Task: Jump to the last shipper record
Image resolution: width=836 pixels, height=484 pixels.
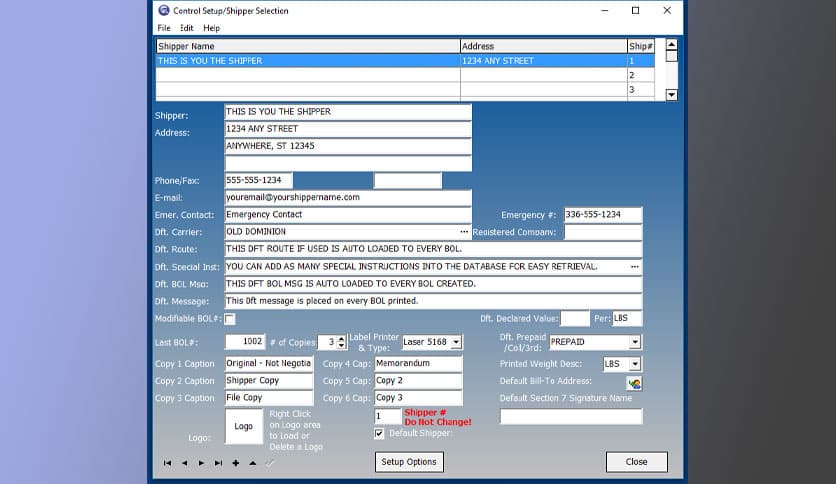Action: point(218,463)
